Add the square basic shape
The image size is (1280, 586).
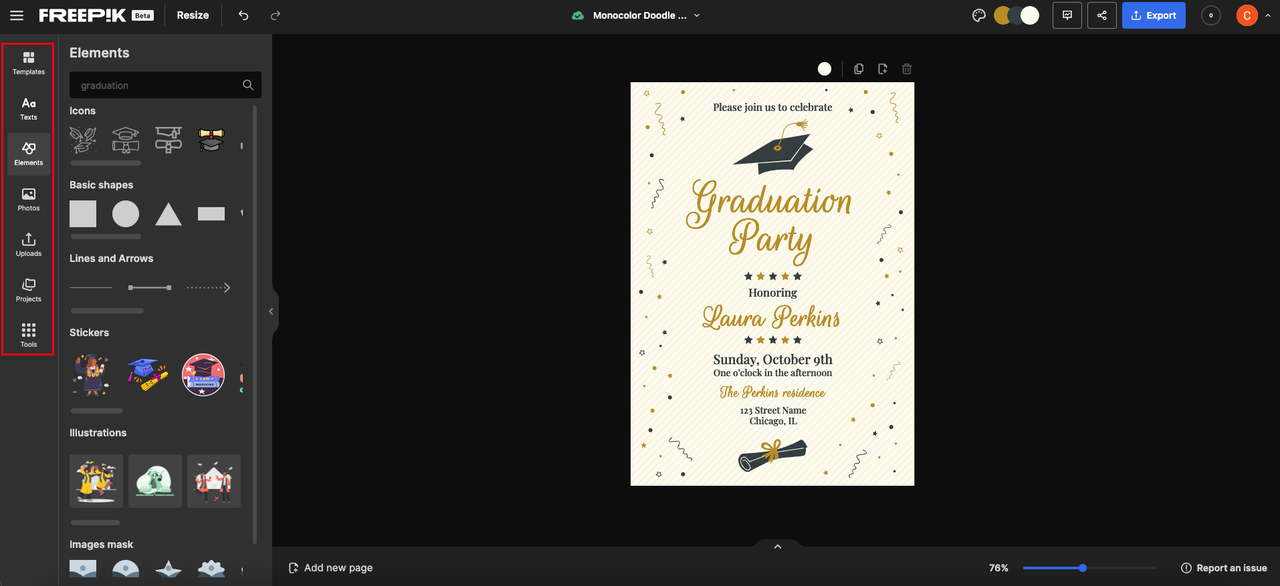83,213
